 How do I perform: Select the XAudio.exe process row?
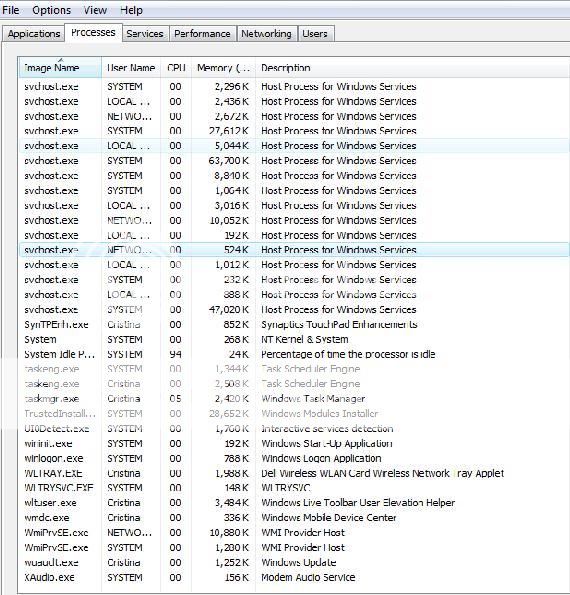coord(294,577)
